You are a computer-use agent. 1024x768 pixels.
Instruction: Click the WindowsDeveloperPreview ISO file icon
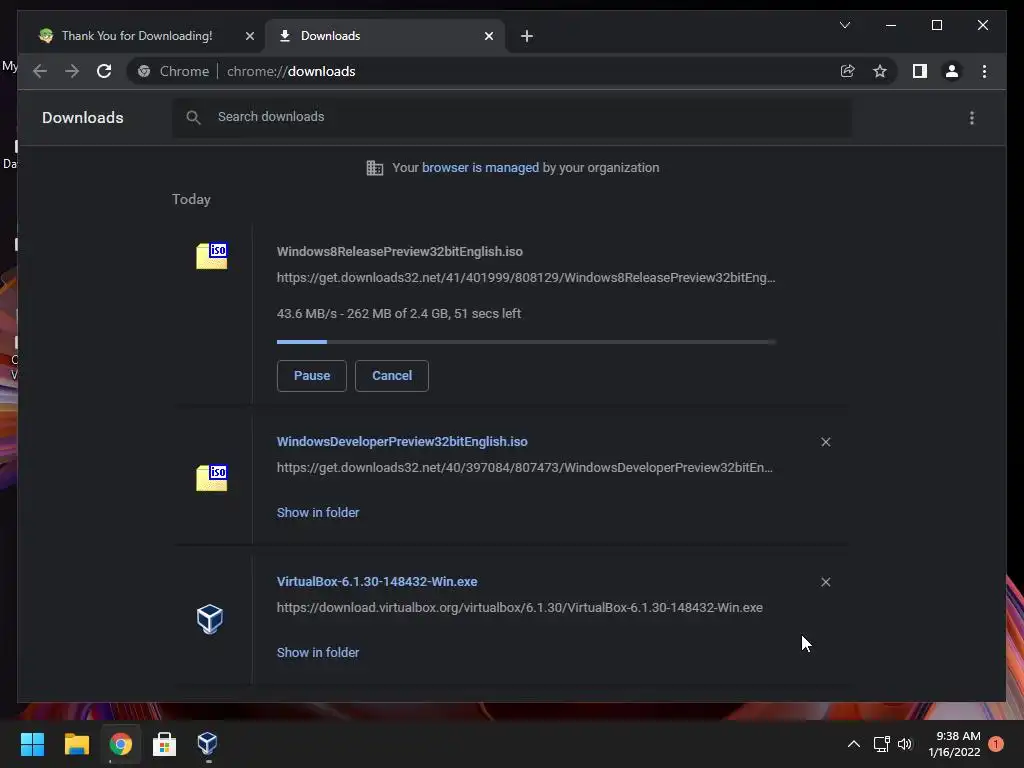pyautogui.click(x=212, y=477)
